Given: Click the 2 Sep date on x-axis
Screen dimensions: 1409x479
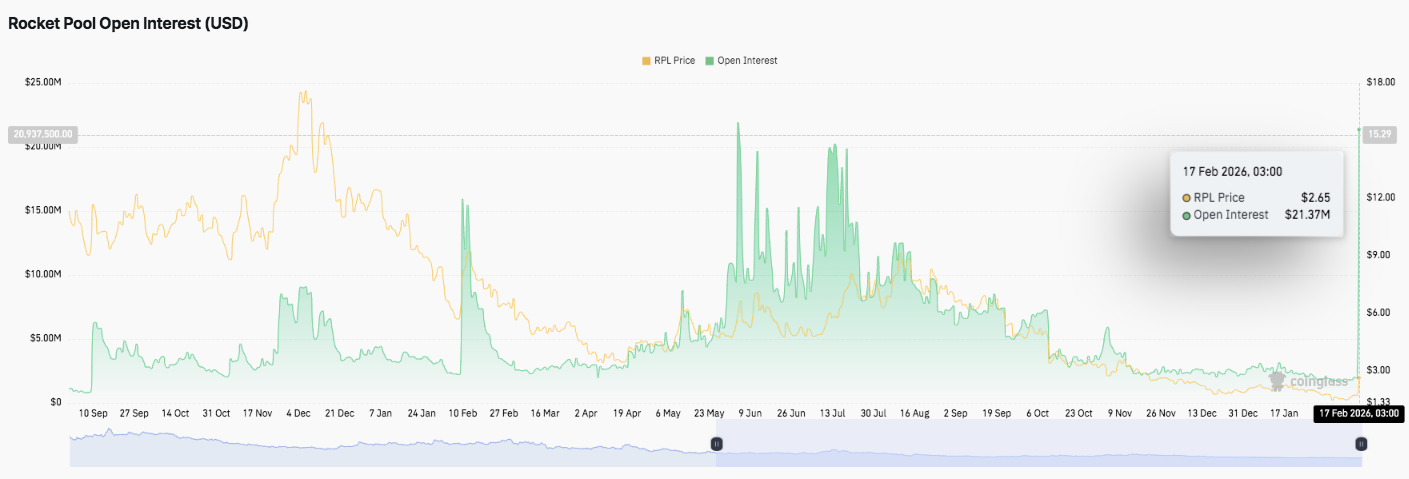Looking at the screenshot, I should coord(954,413).
